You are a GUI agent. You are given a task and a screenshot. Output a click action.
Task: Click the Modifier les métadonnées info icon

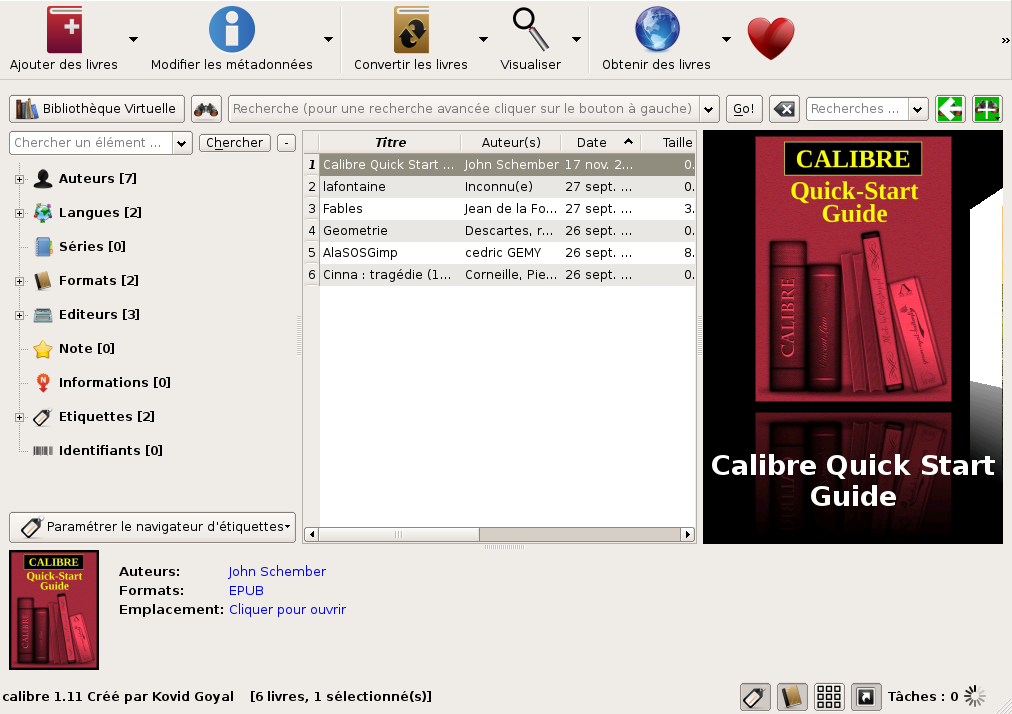(x=231, y=30)
